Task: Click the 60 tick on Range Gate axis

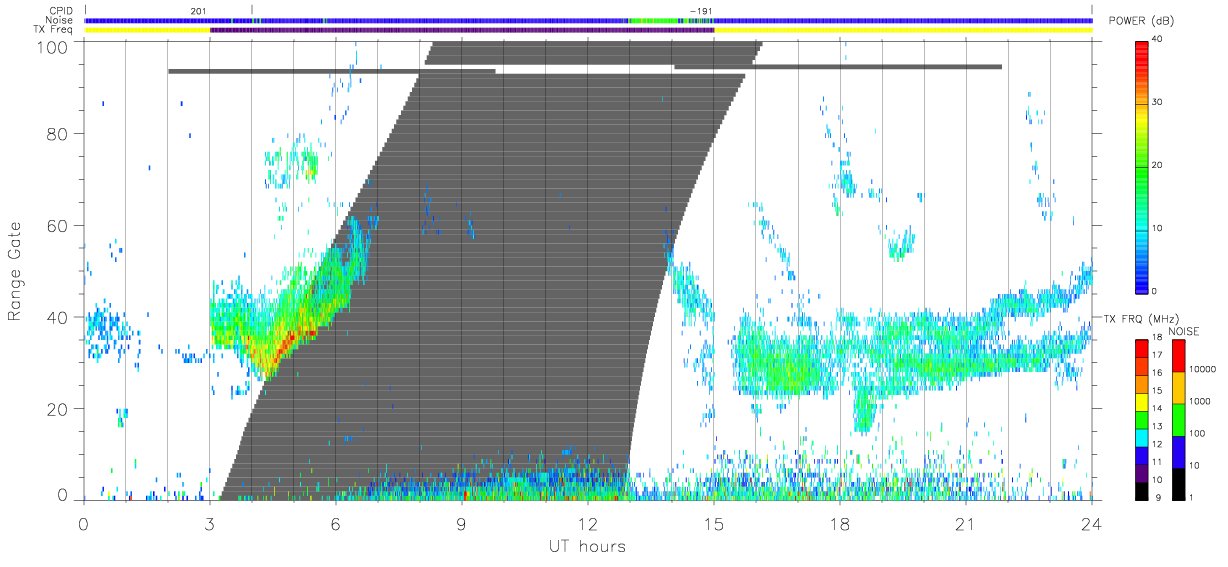Action: [x=59, y=225]
